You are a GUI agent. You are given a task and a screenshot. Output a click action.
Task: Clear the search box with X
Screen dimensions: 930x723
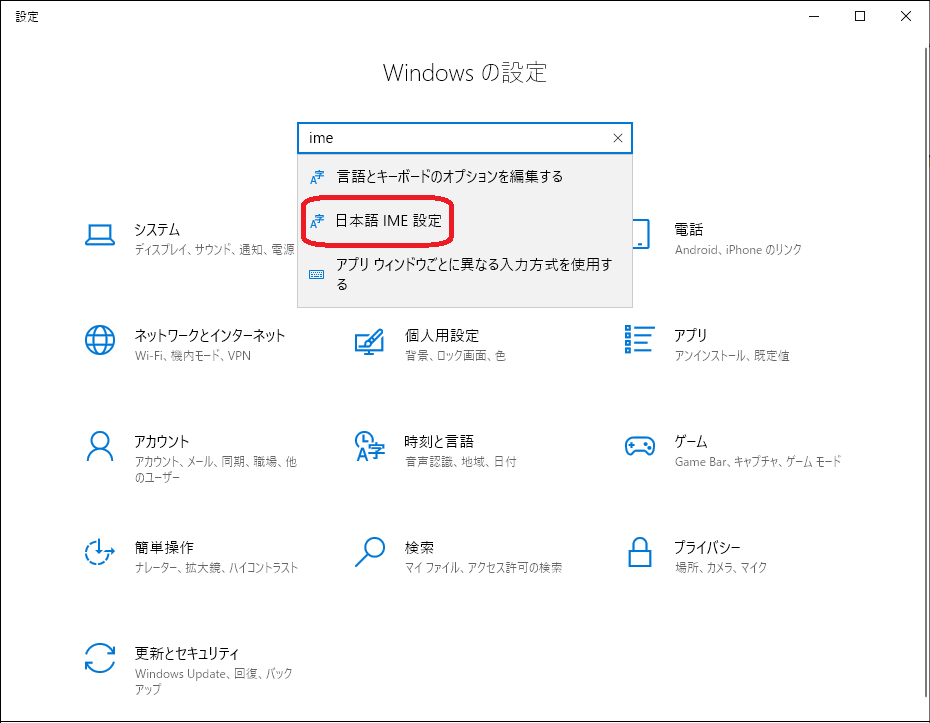(x=617, y=138)
